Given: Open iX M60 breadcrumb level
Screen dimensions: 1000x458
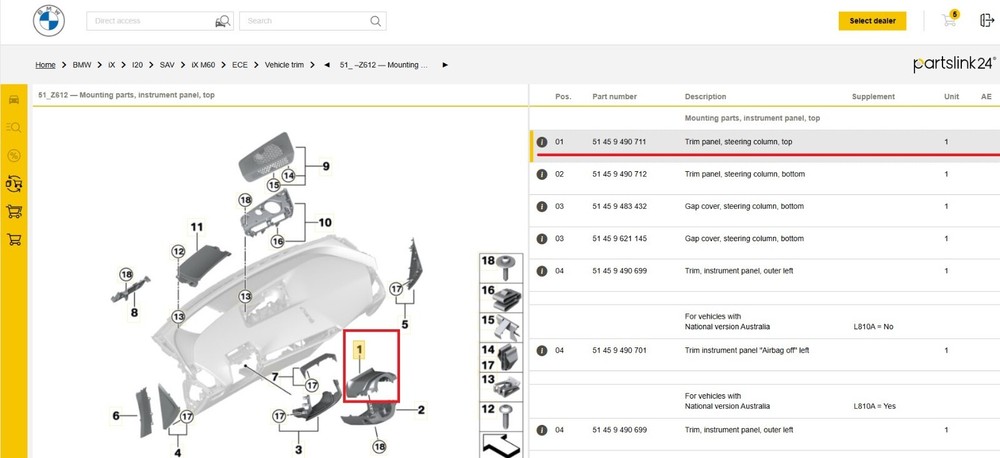Looking at the screenshot, I should [x=203, y=65].
